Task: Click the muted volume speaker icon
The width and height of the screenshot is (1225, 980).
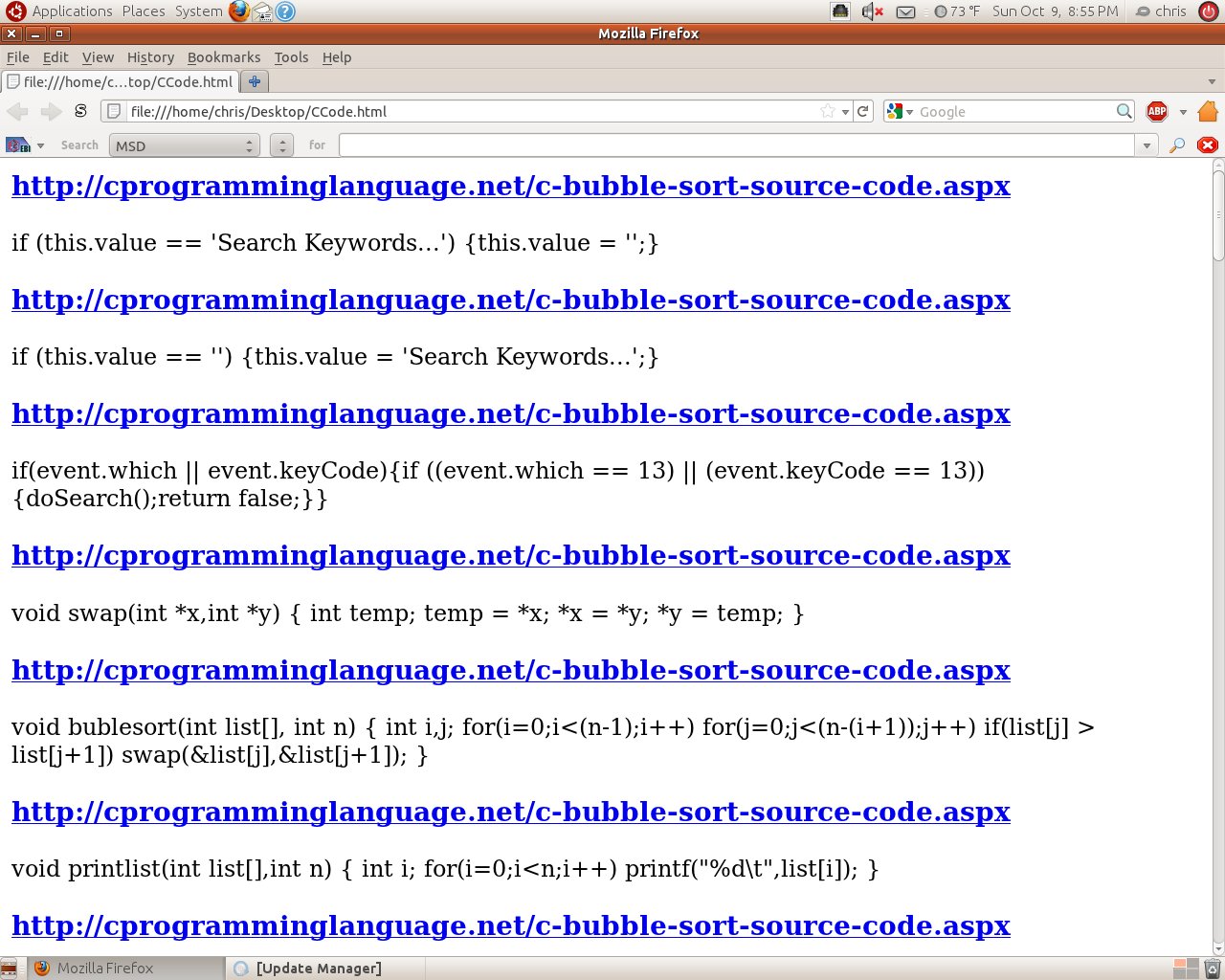Action: pyautogui.click(x=872, y=11)
